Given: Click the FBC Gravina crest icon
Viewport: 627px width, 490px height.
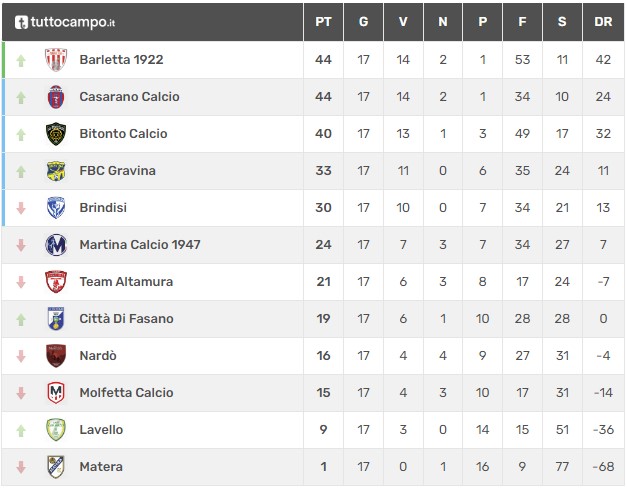Looking at the screenshot, I should [x=56, y=171].
